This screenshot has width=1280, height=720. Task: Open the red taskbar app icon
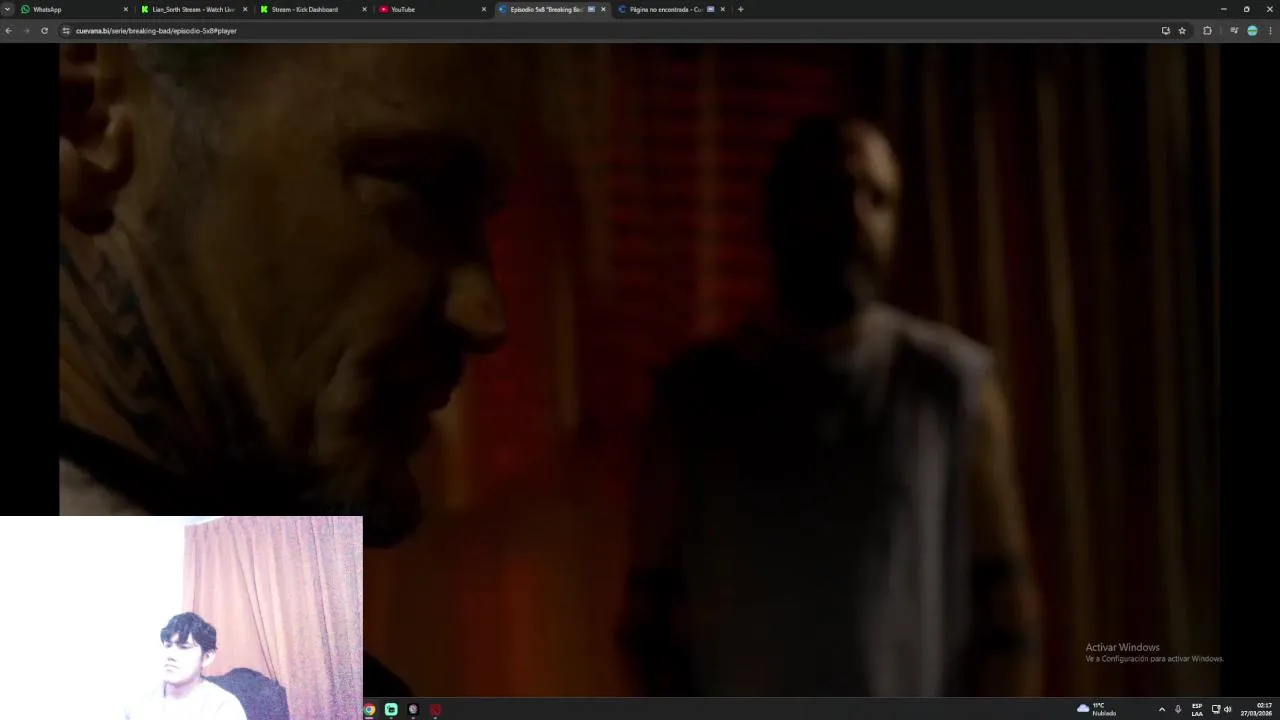pos(435,709)
